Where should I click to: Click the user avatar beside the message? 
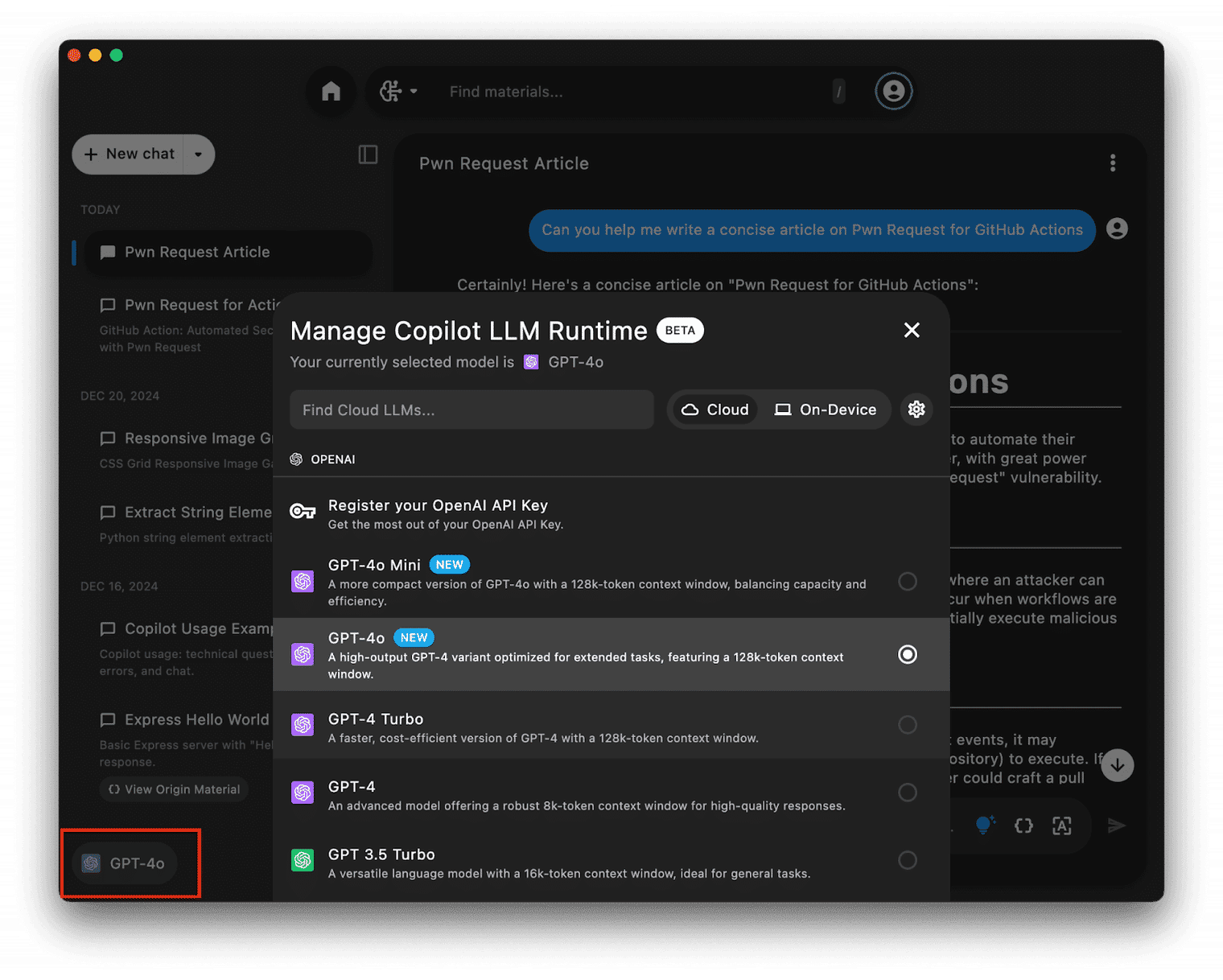click(1117, 229)
